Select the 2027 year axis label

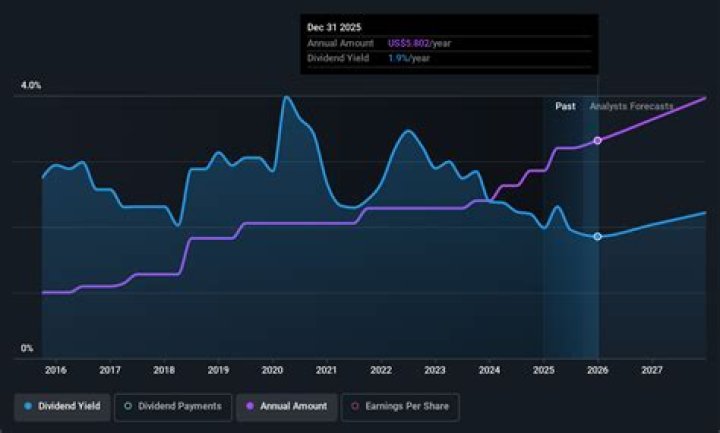(652, 370)
